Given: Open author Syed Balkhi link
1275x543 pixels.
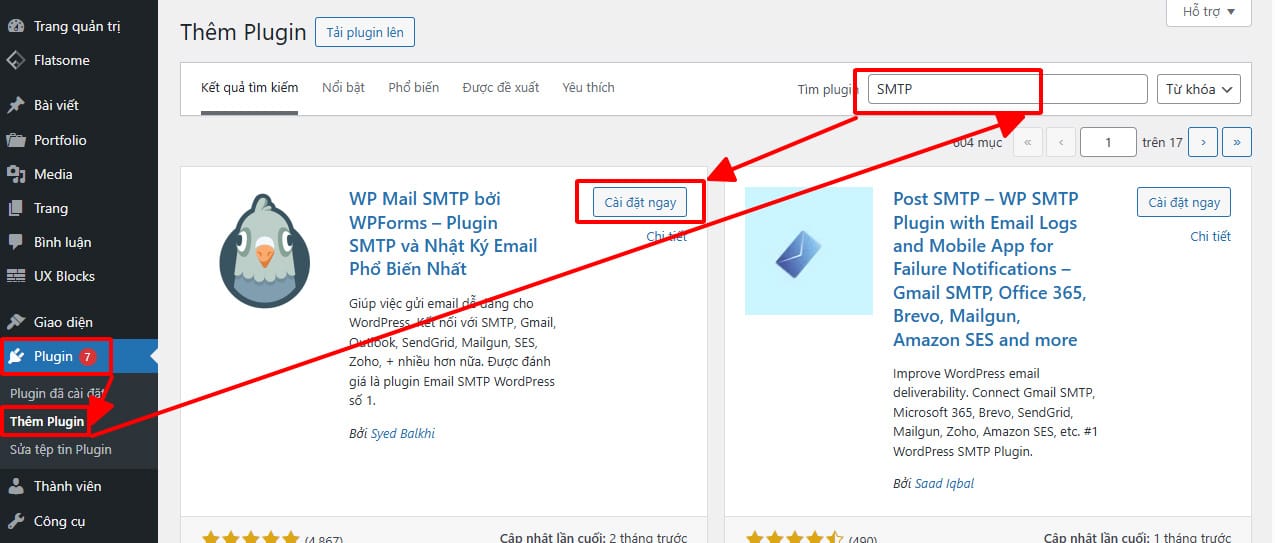Looking at the screenshot, I should (403, 433).
